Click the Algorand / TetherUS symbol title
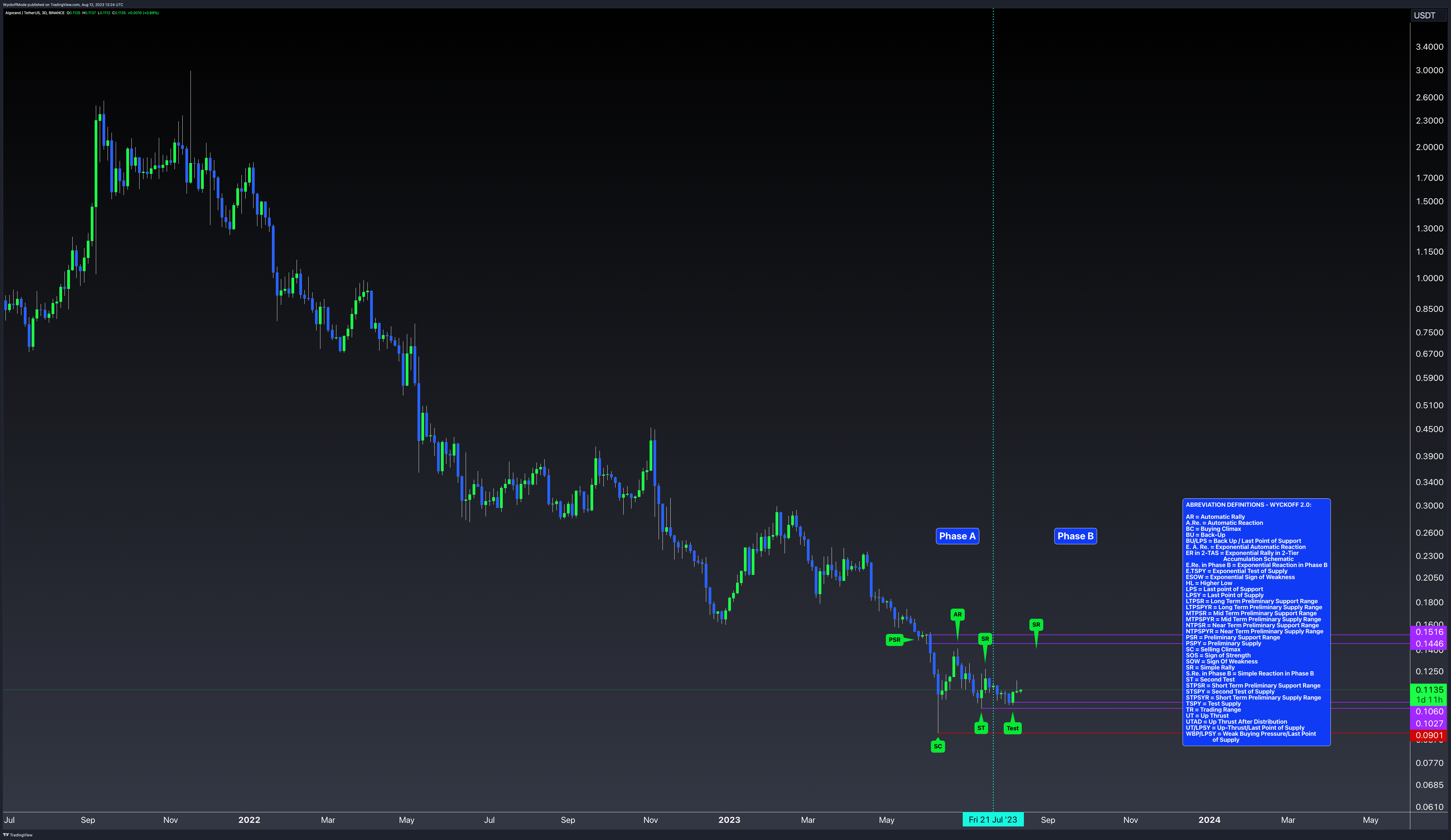 (35, 13)
